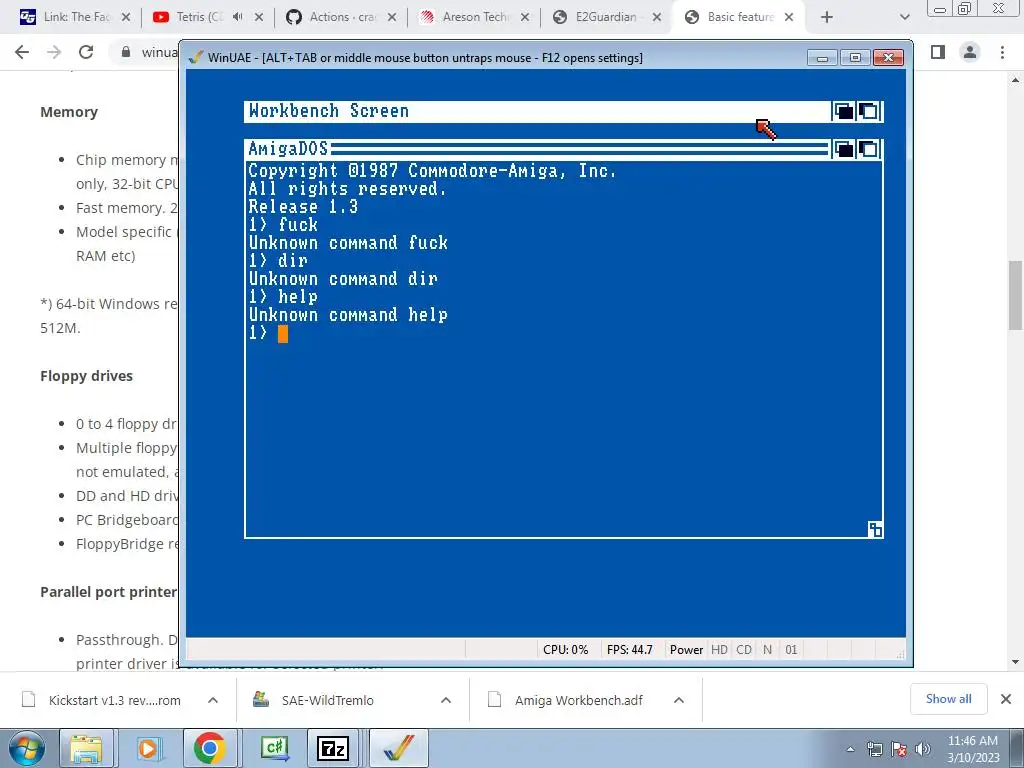
Task: Click the volume speaker tray icon
Action: tap(923, 749)
